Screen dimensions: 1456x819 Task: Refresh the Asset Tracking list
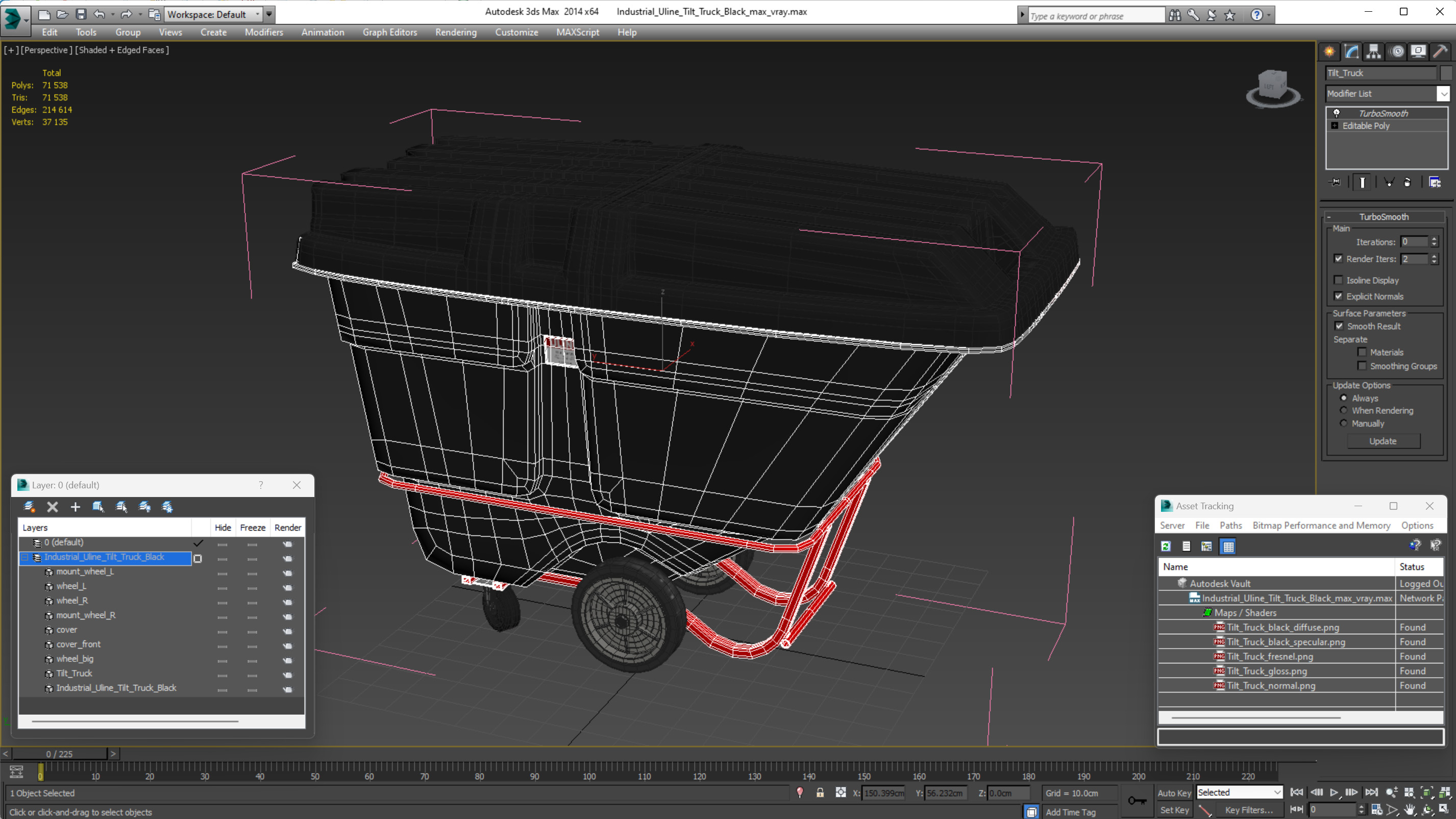pyautogui.click(x=1166, y=546)
